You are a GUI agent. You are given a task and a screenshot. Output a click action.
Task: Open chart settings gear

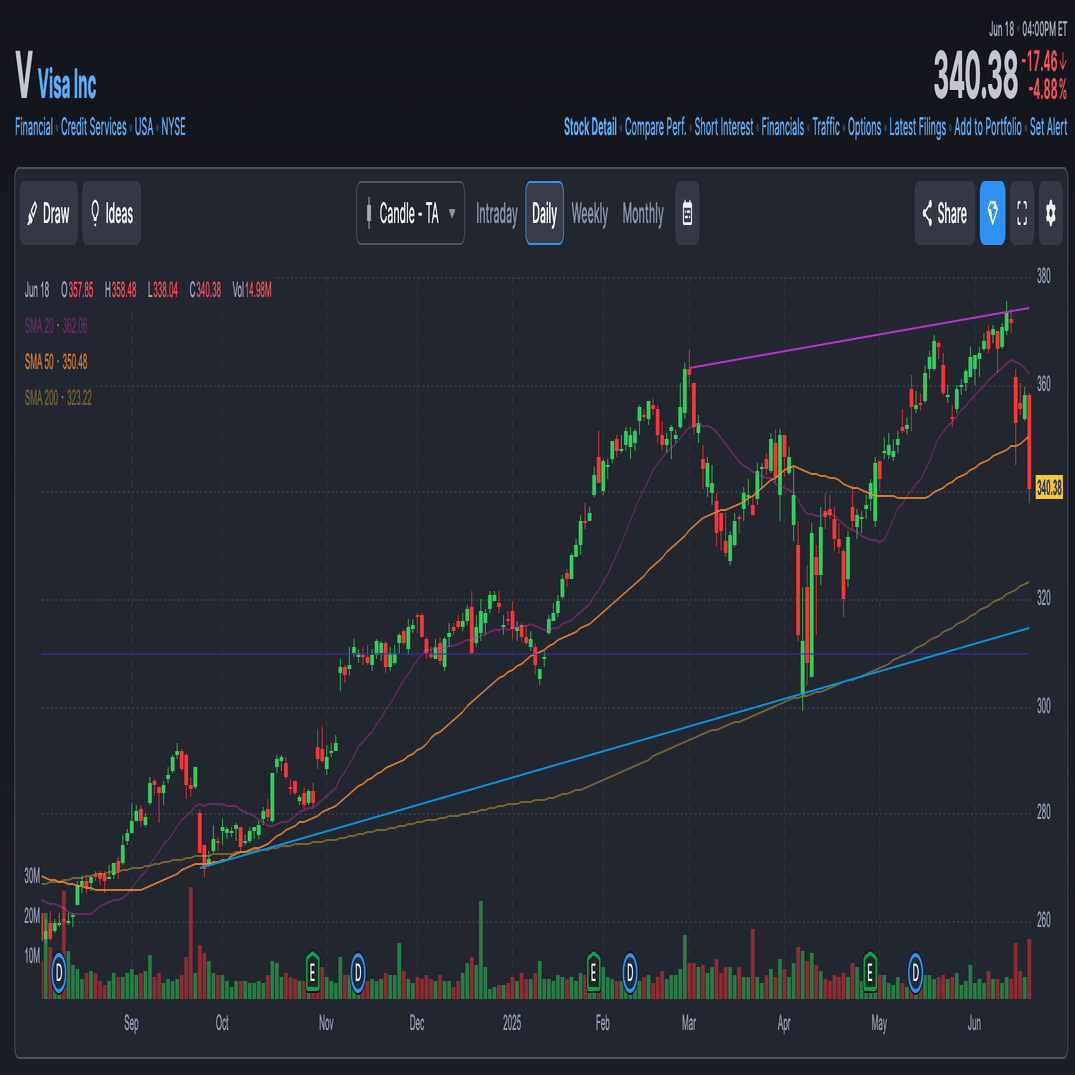[x=1050, y=213]
